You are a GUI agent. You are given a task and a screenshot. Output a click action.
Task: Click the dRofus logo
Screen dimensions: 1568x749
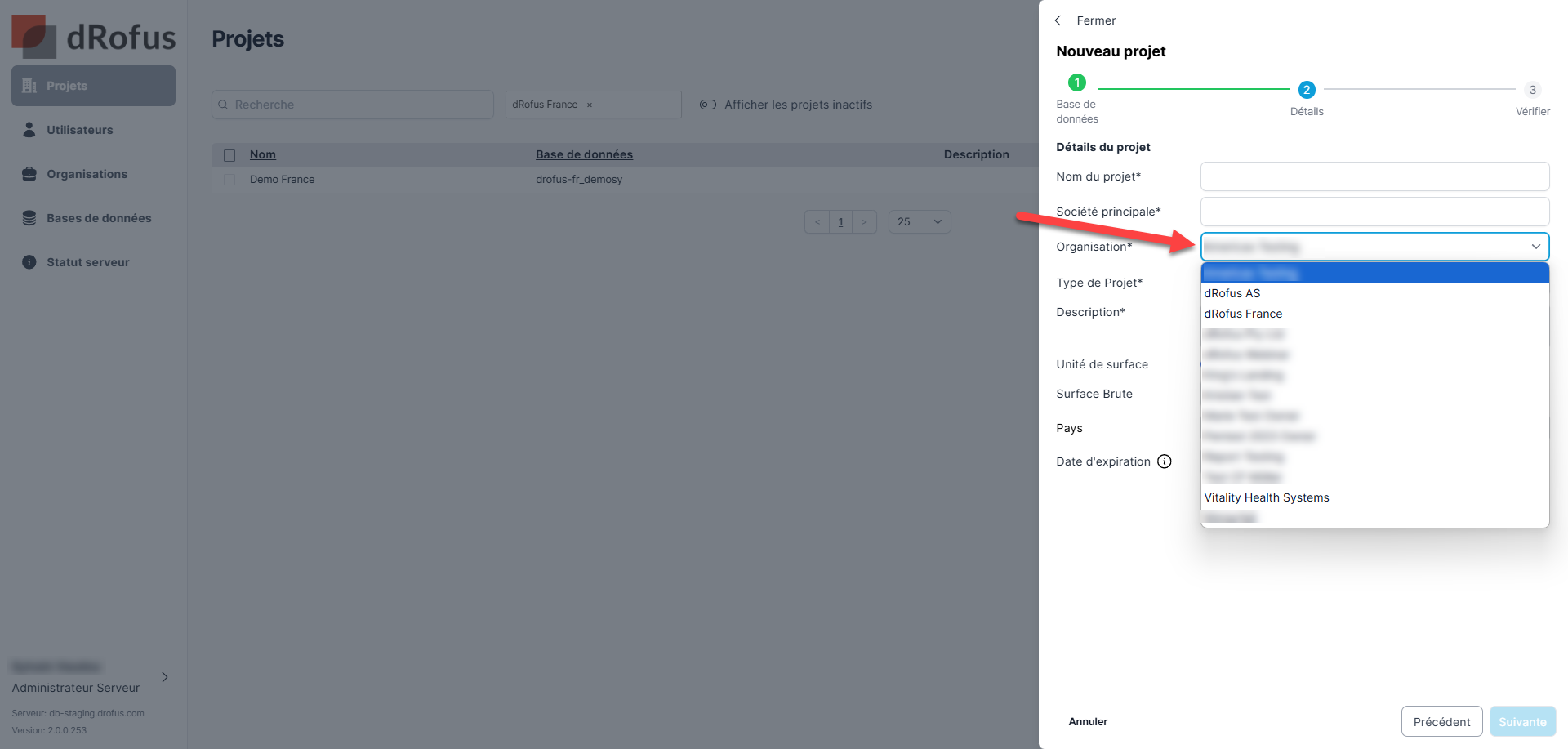[x=94, y=36]
